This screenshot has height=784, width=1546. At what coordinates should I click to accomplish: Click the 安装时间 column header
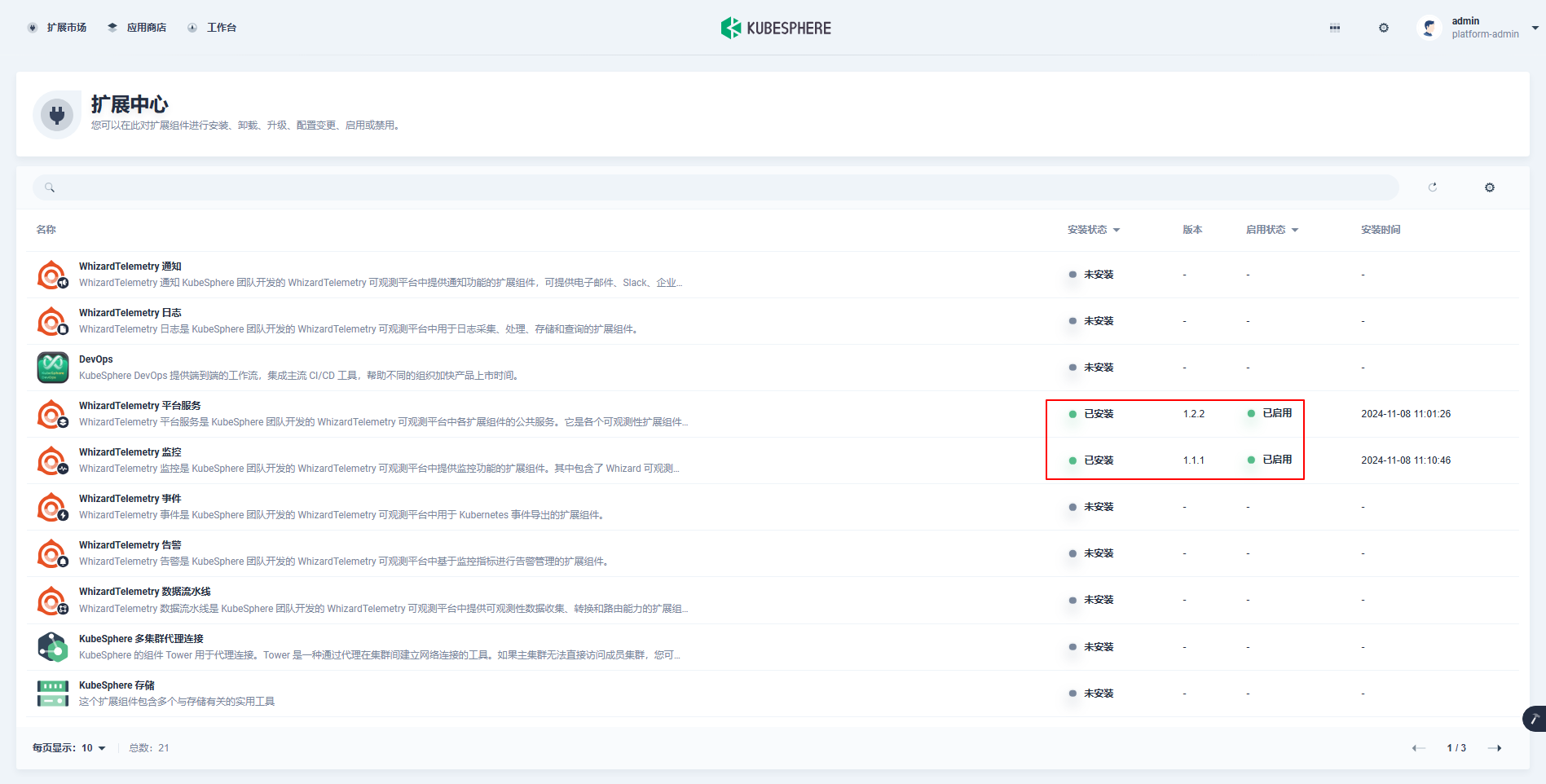tap(1381, 230)
